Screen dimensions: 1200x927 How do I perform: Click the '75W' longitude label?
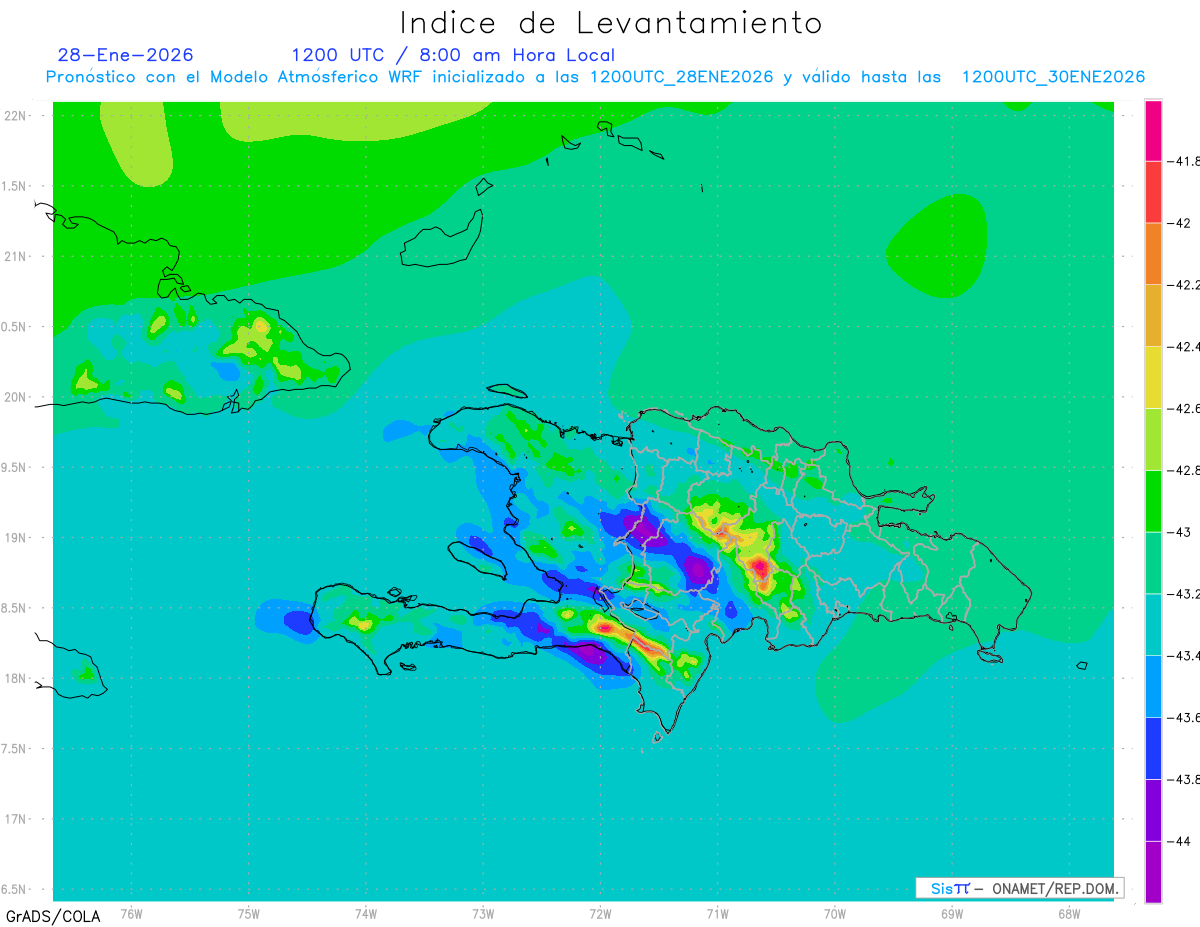click(249, 914)
